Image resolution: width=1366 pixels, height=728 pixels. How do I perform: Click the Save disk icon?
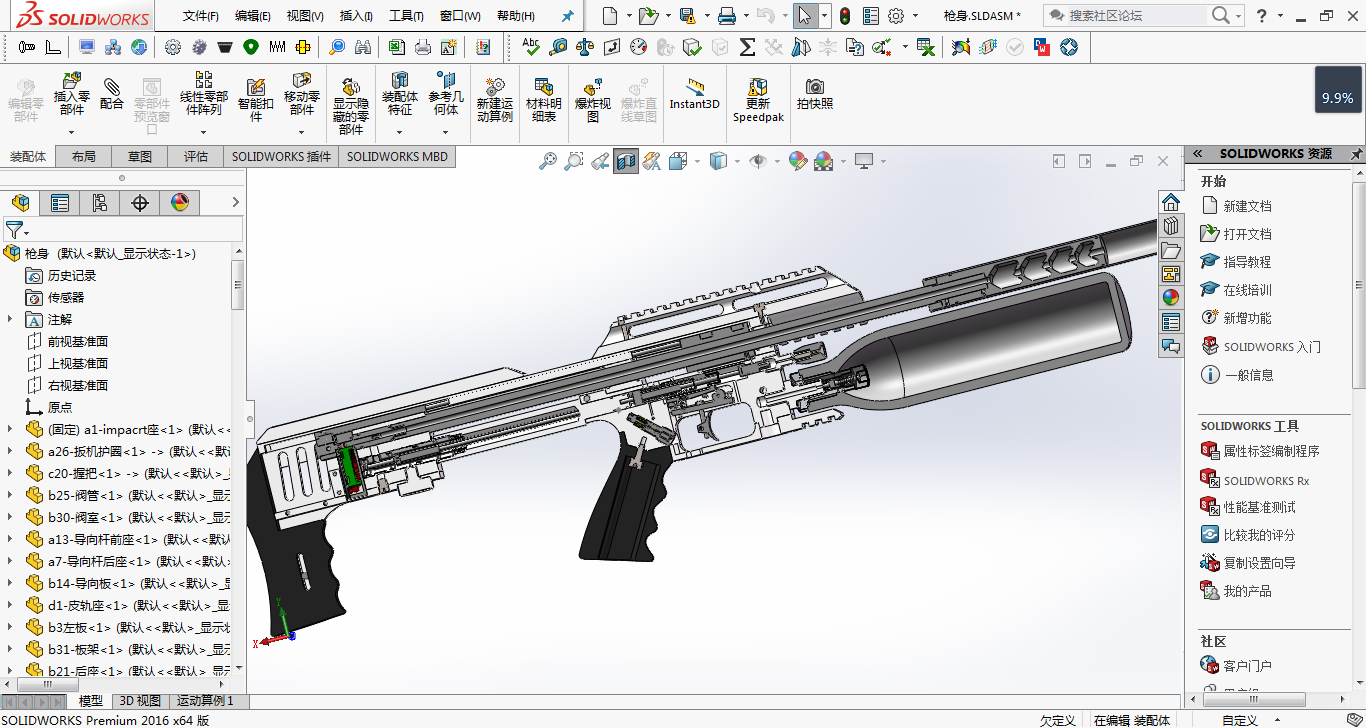(687, 16)
